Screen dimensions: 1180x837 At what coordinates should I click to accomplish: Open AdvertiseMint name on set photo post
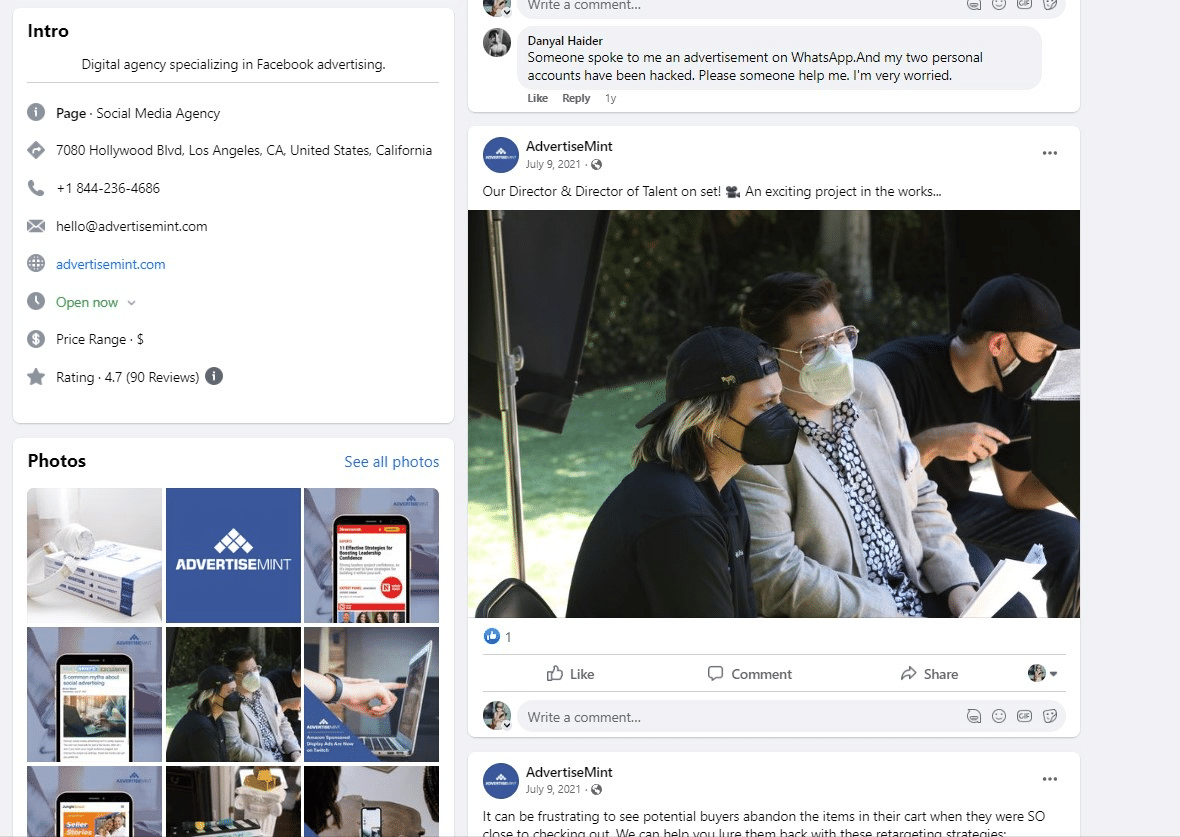[x=569, y=146]
